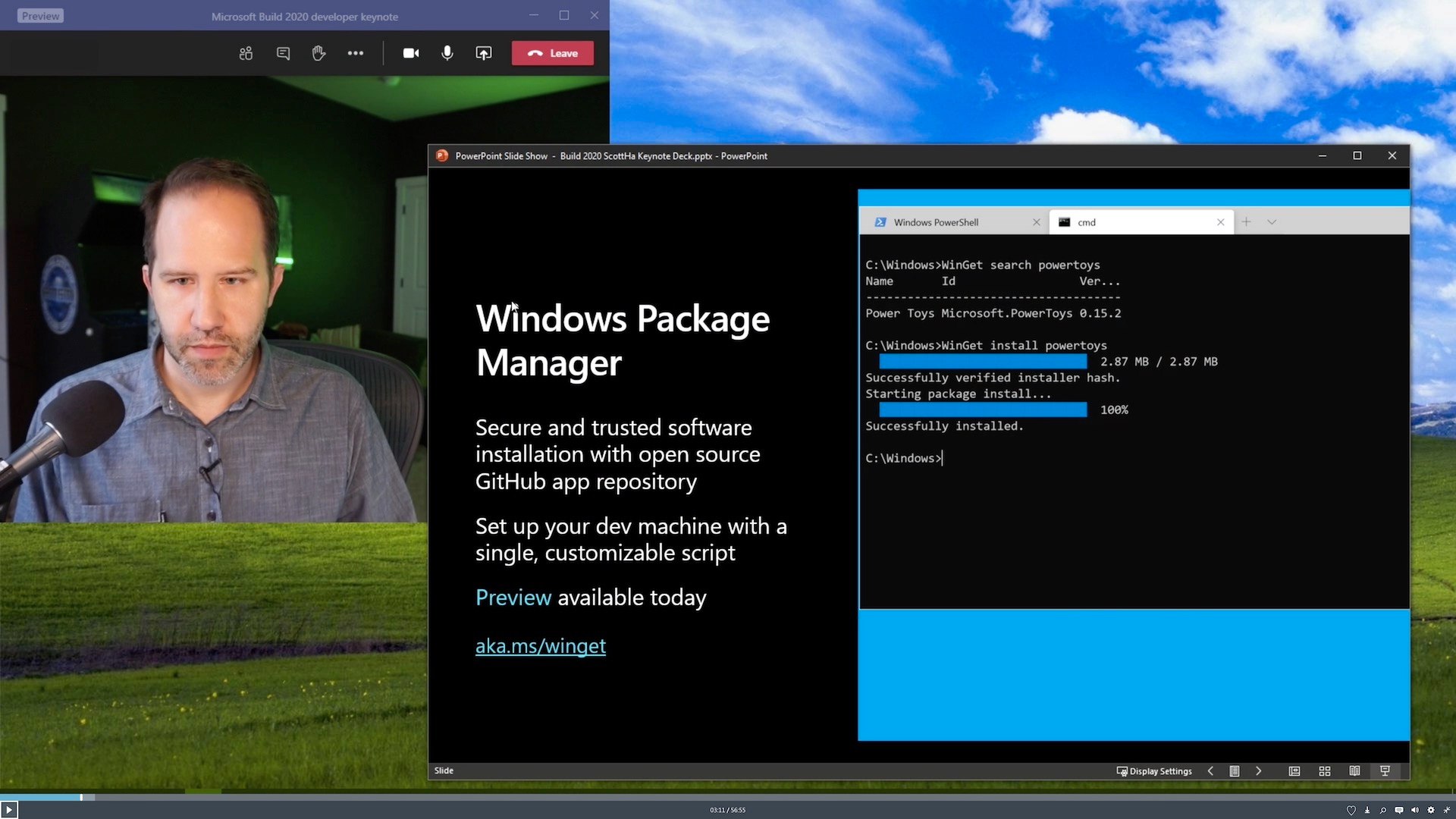Open more actions menu in Teams toolbar
Viewport: 1456px width, 819px height.
355,53
